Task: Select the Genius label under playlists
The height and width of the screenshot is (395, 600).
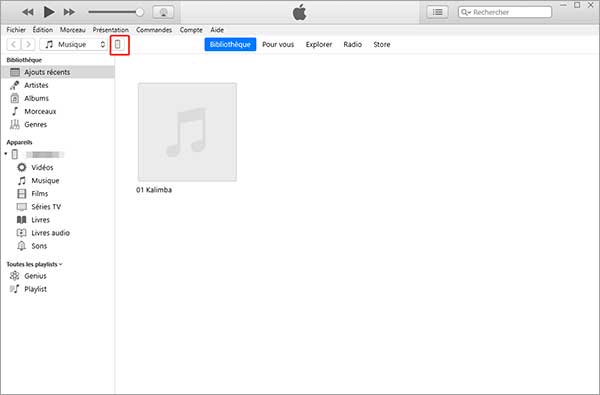Action: [35, 276]
